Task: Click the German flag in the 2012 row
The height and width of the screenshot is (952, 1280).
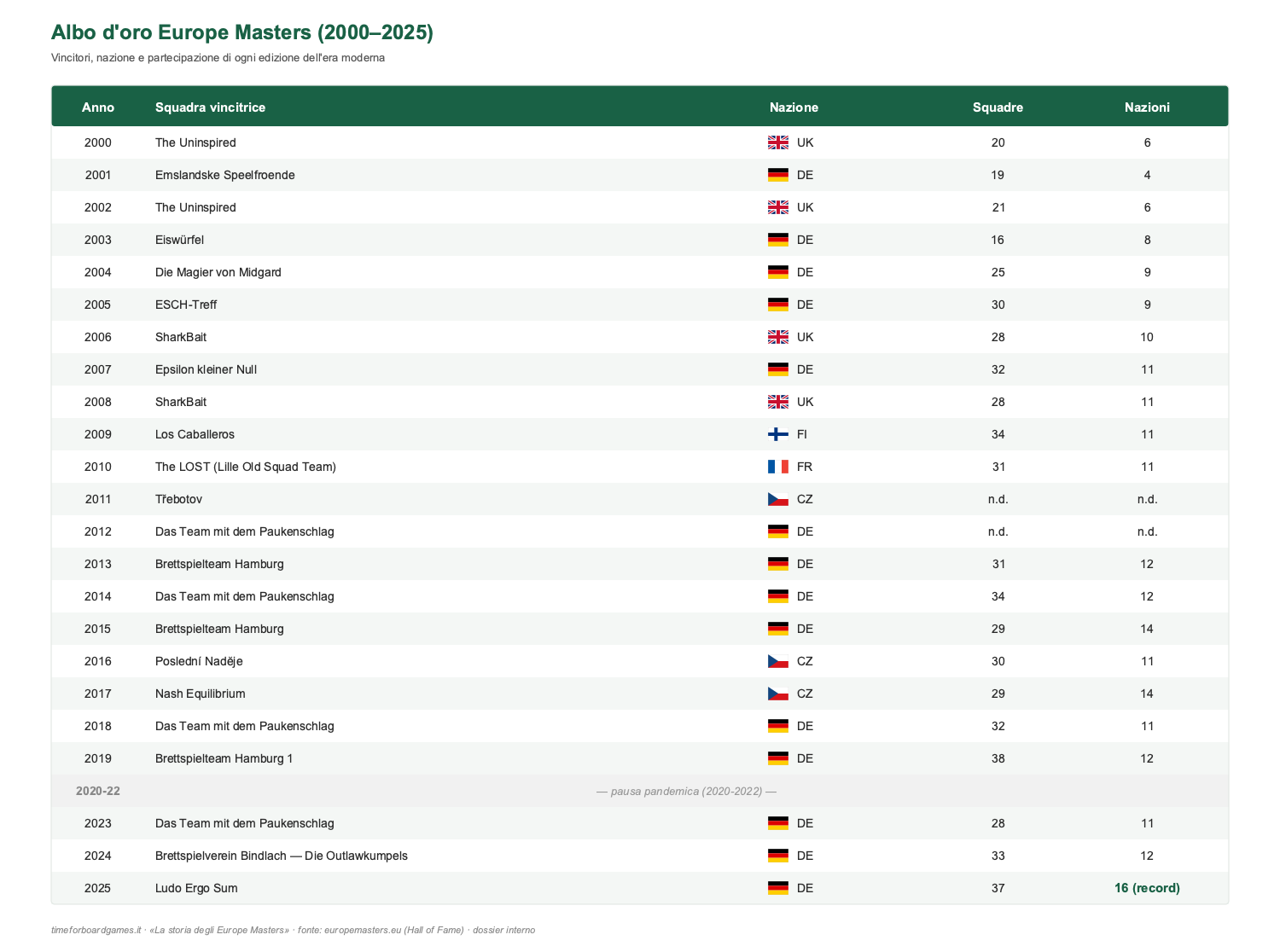Action: click(x=777, y=531)
